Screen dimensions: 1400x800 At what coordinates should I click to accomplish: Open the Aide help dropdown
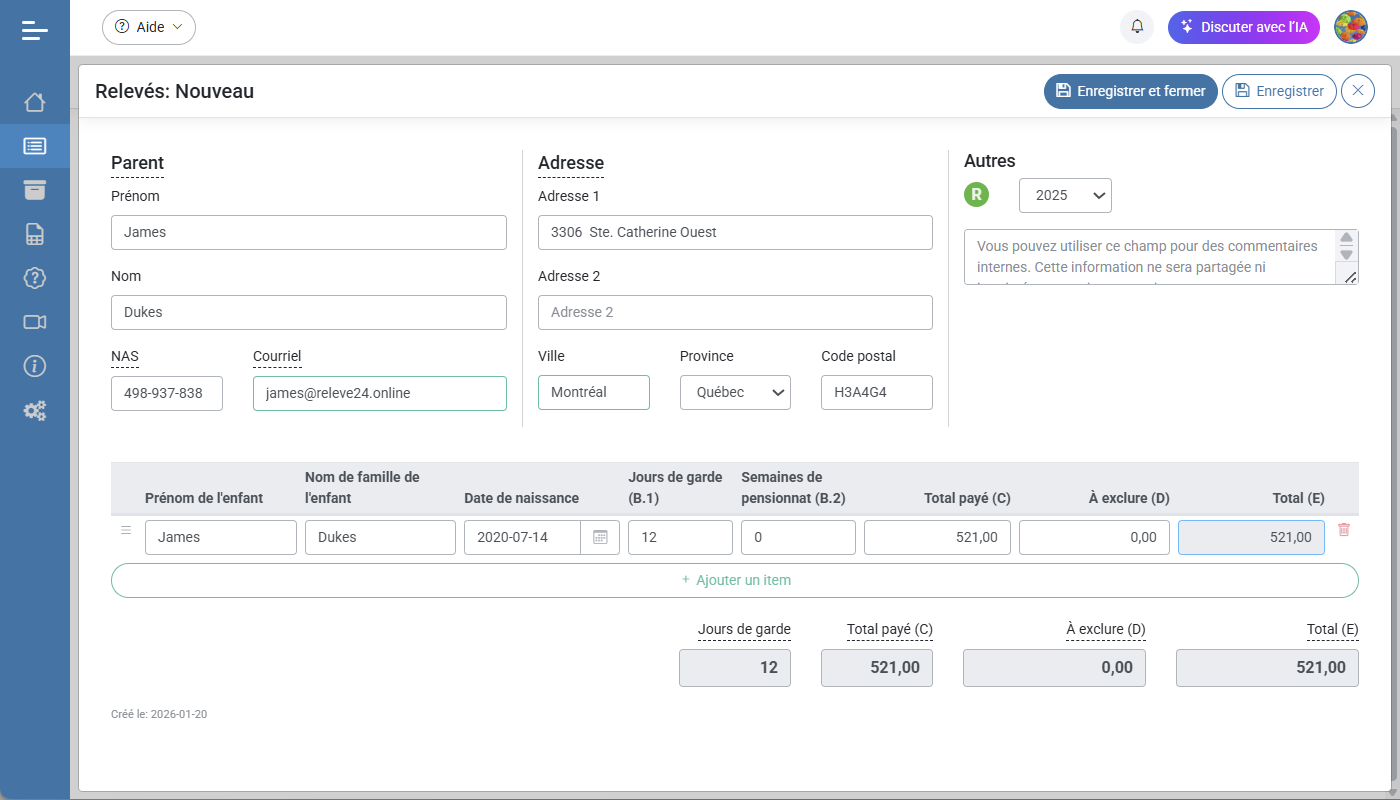[149, 27]
